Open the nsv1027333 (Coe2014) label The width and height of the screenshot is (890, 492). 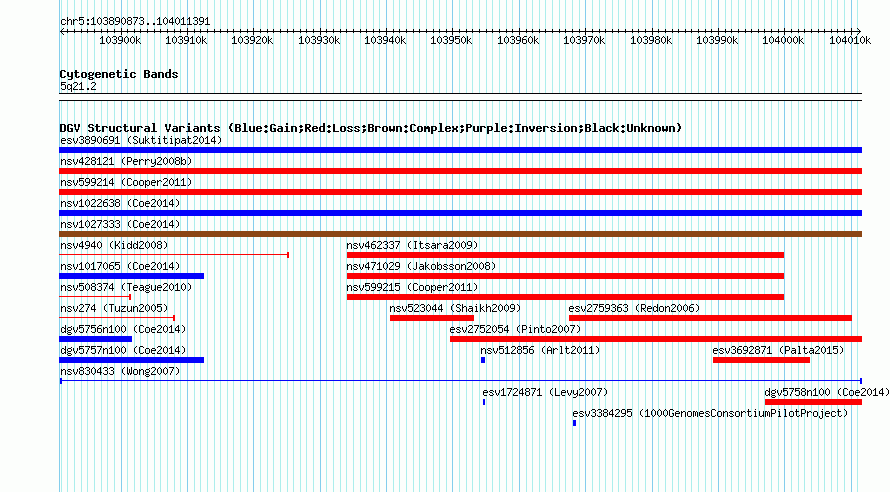coord(120,224)
